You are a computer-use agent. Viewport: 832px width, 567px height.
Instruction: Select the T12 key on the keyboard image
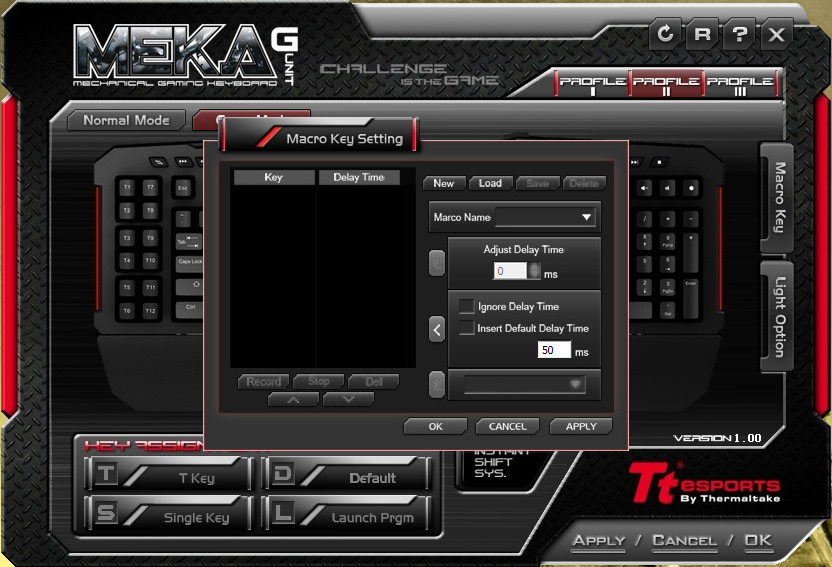click(151, 311)
